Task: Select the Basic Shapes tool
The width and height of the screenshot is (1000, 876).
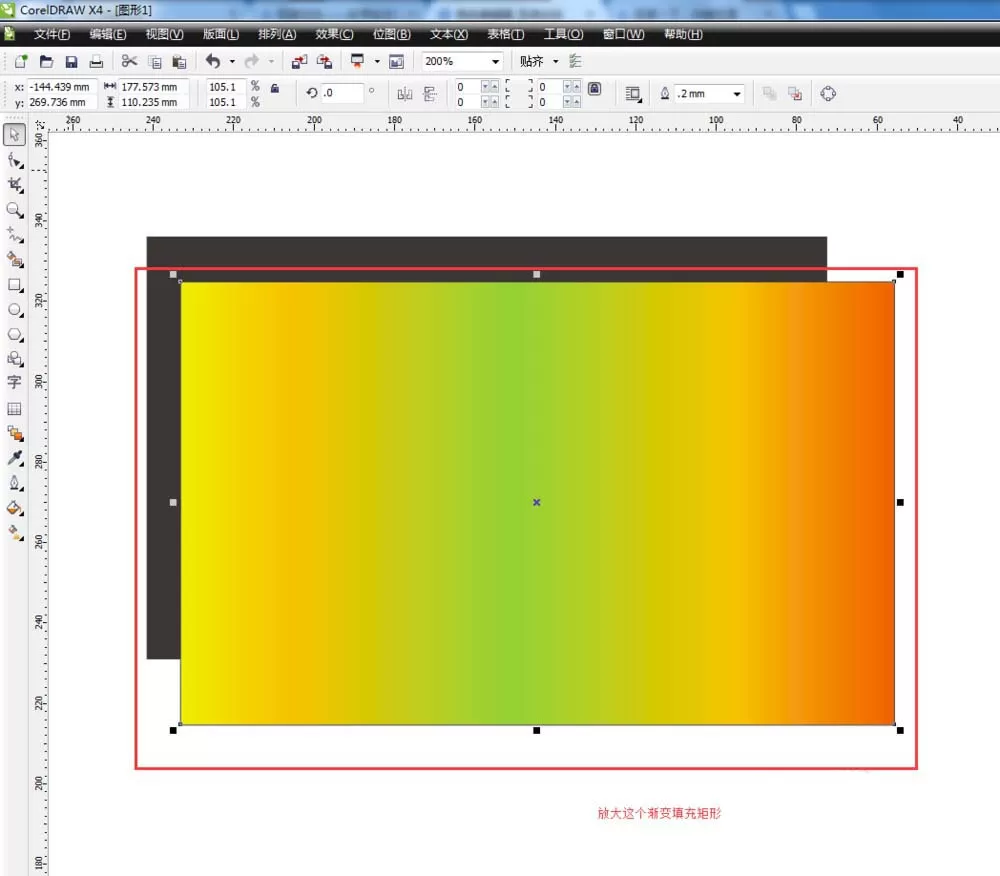Action: pos(15,359)
